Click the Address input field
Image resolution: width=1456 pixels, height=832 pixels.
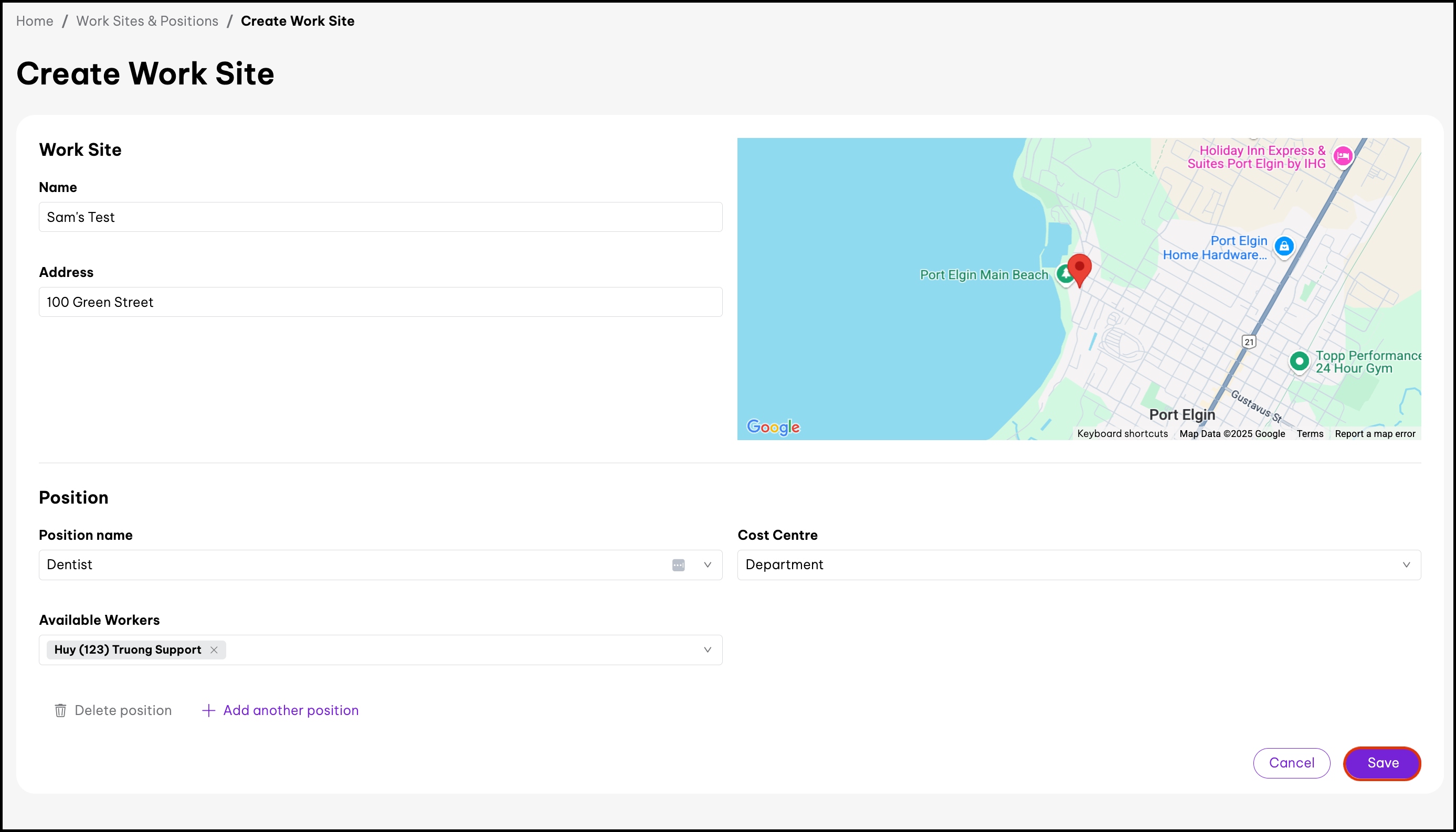[x=380, y=302]
